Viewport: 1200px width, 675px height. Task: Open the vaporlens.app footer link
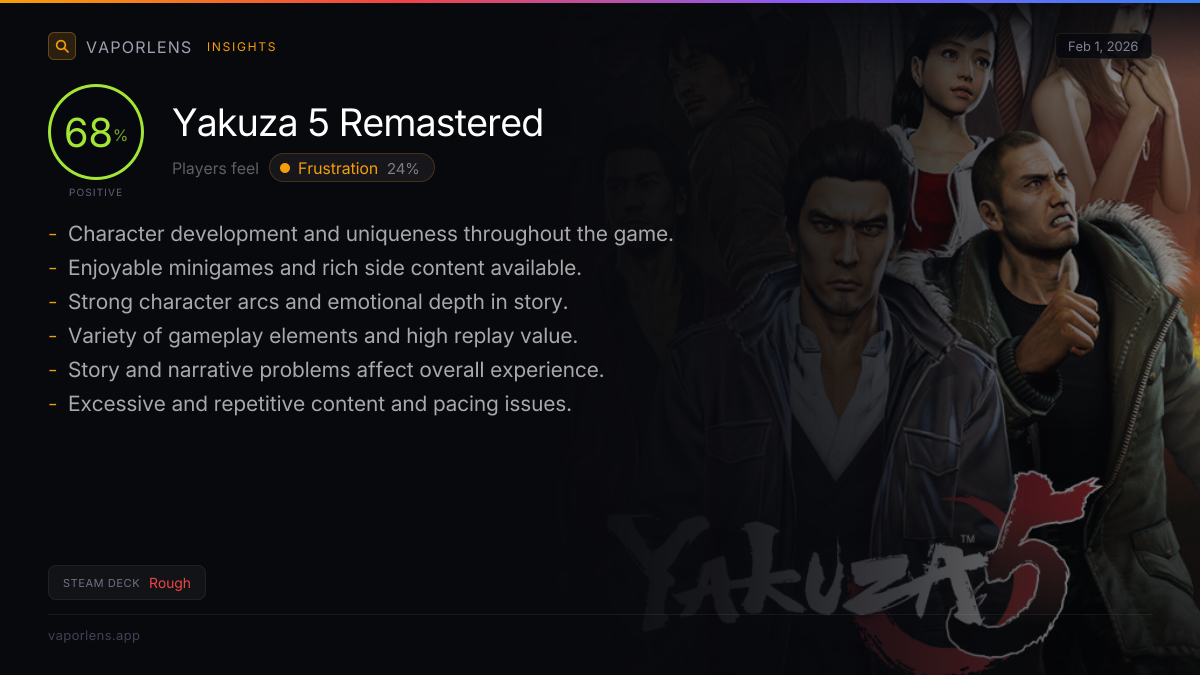click(x=94, y=636)
